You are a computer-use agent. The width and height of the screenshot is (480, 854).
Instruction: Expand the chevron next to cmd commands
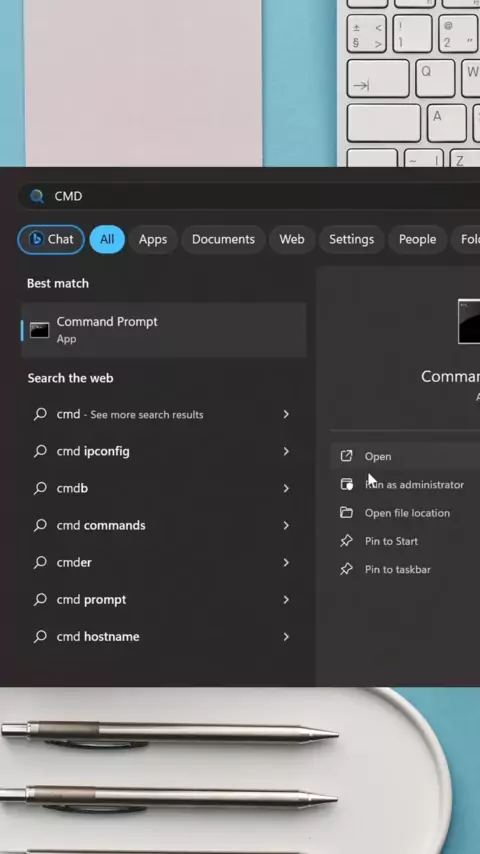point(286,526)
